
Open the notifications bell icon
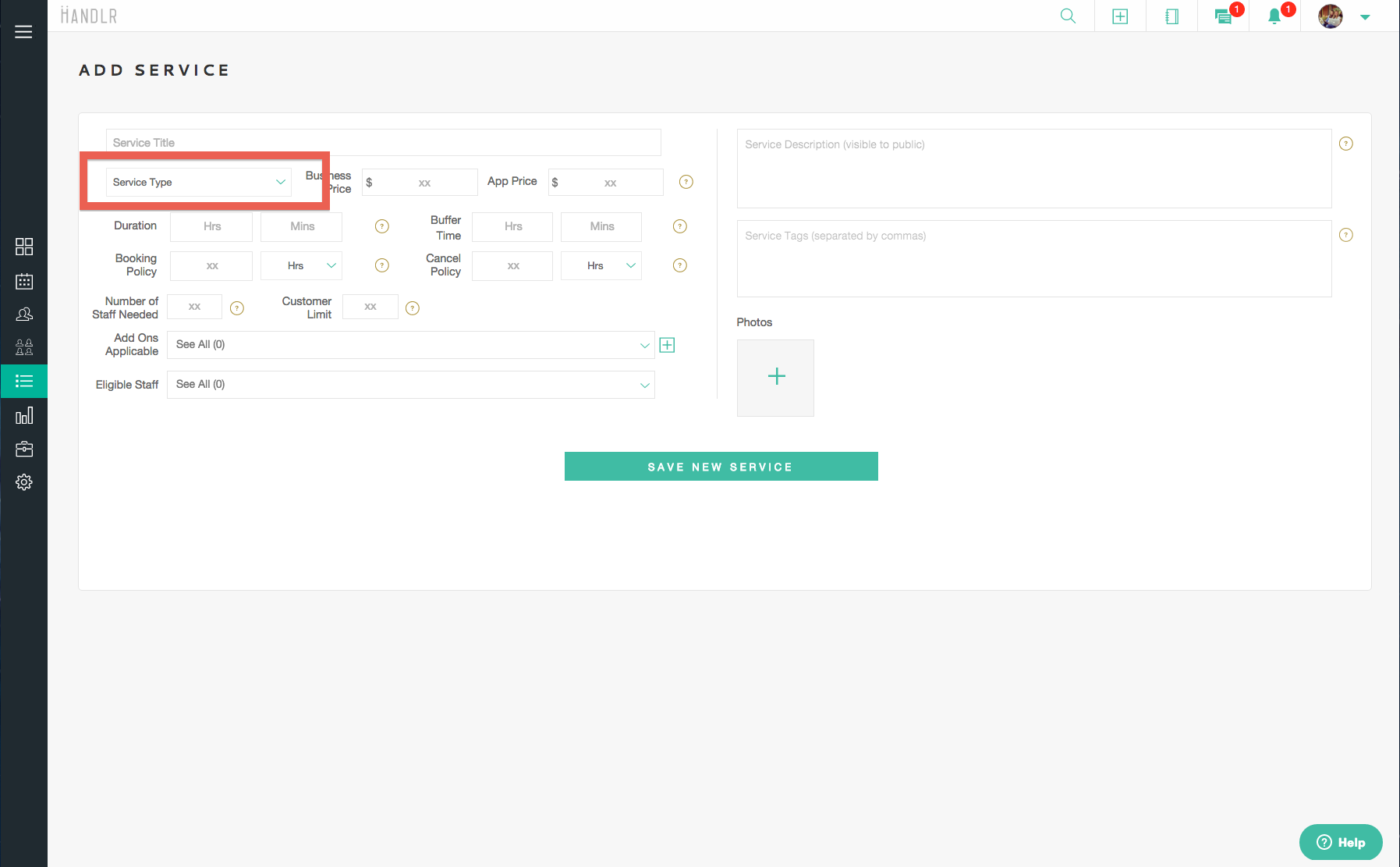tap(1274, 17)
